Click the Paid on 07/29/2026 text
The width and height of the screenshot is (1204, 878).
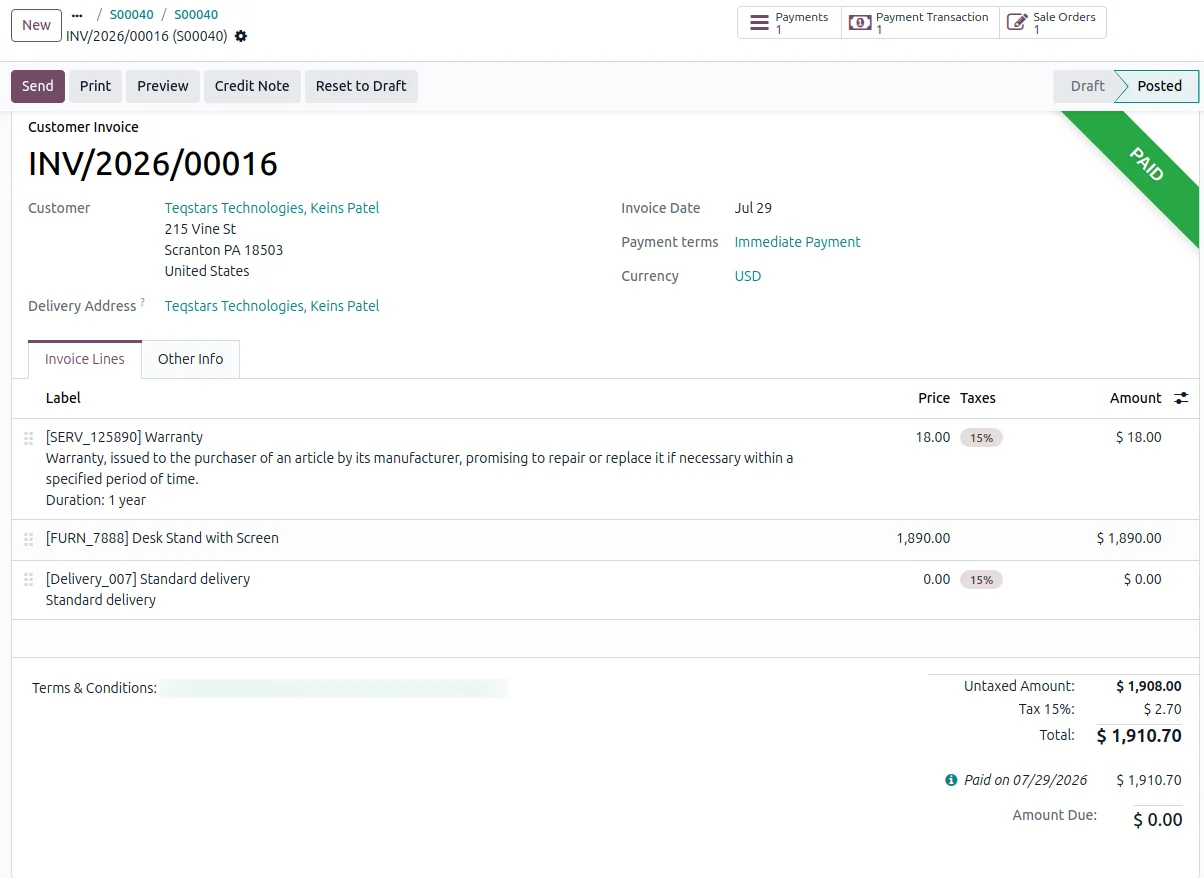pos(1025,780)
